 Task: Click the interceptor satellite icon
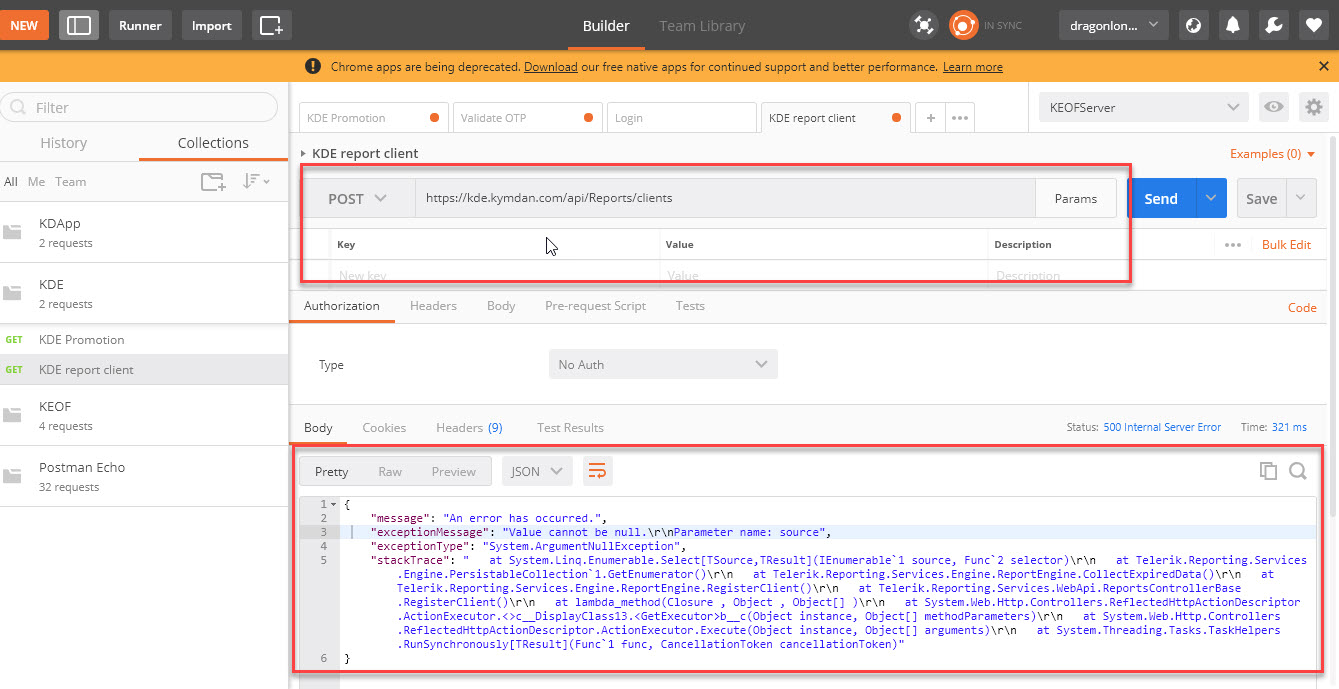924,26
